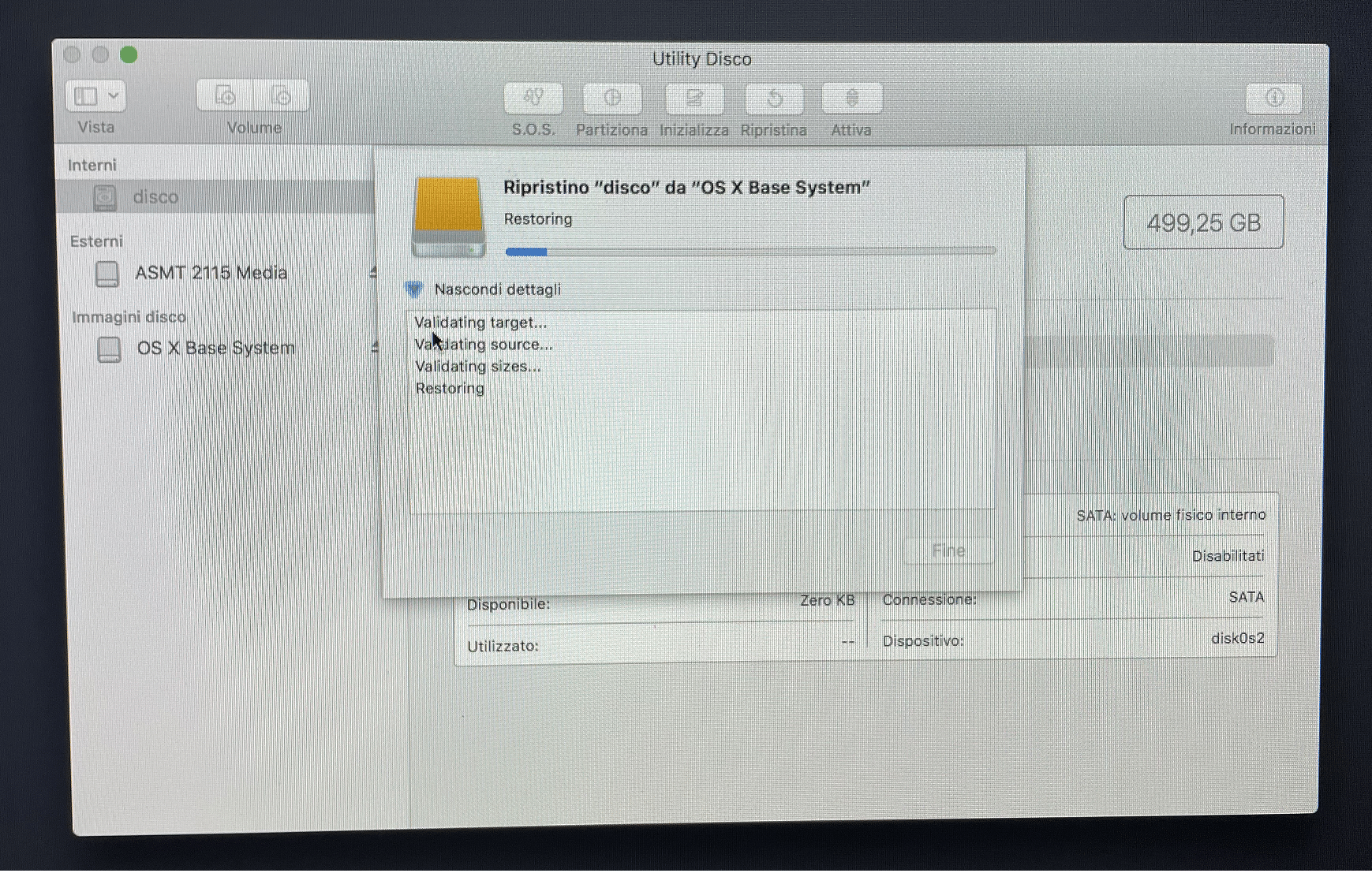Image resolution: width=1372 pixels, height=873 pixels.
Task: Click the green zoom window button
Action: point(129,54)
